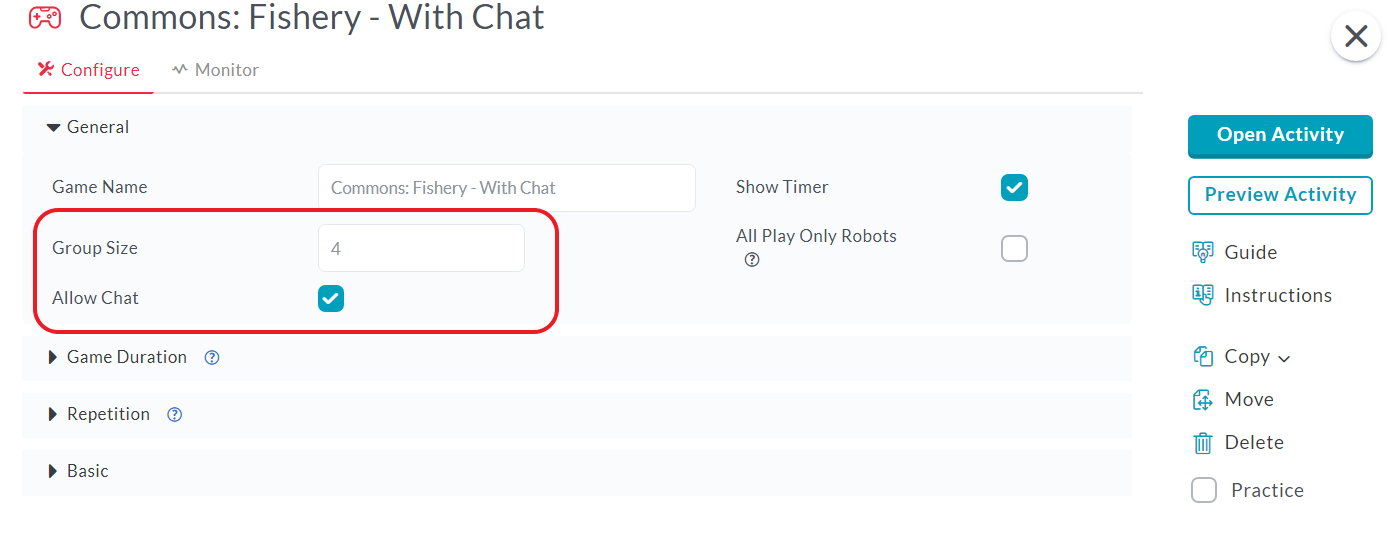Click the Delete trash icon
The image size is (1388, 549).
[x=1203, y=442]
